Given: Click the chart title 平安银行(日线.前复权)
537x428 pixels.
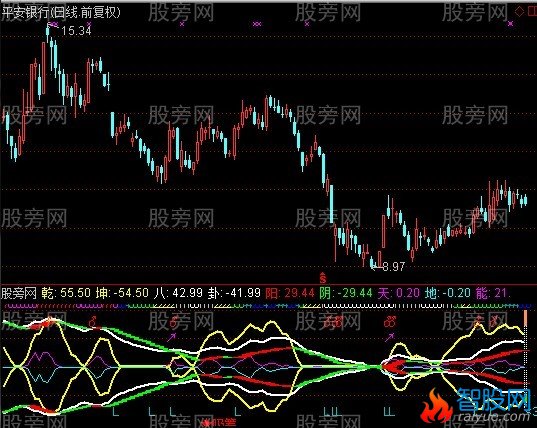Looking at the screenshot, I should pos(61,13).
